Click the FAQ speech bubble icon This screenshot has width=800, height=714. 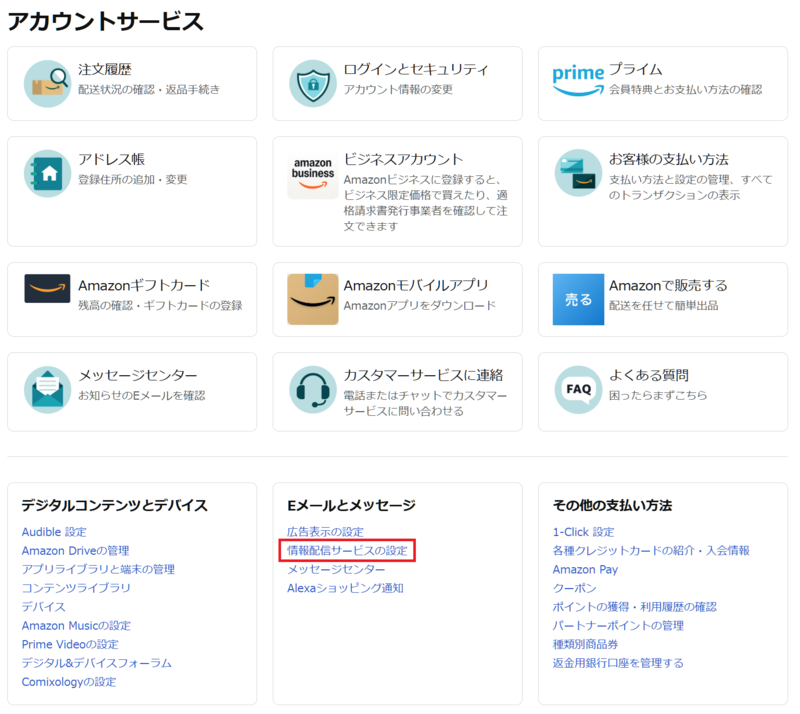pyautogui.click(x=578, y=389)
